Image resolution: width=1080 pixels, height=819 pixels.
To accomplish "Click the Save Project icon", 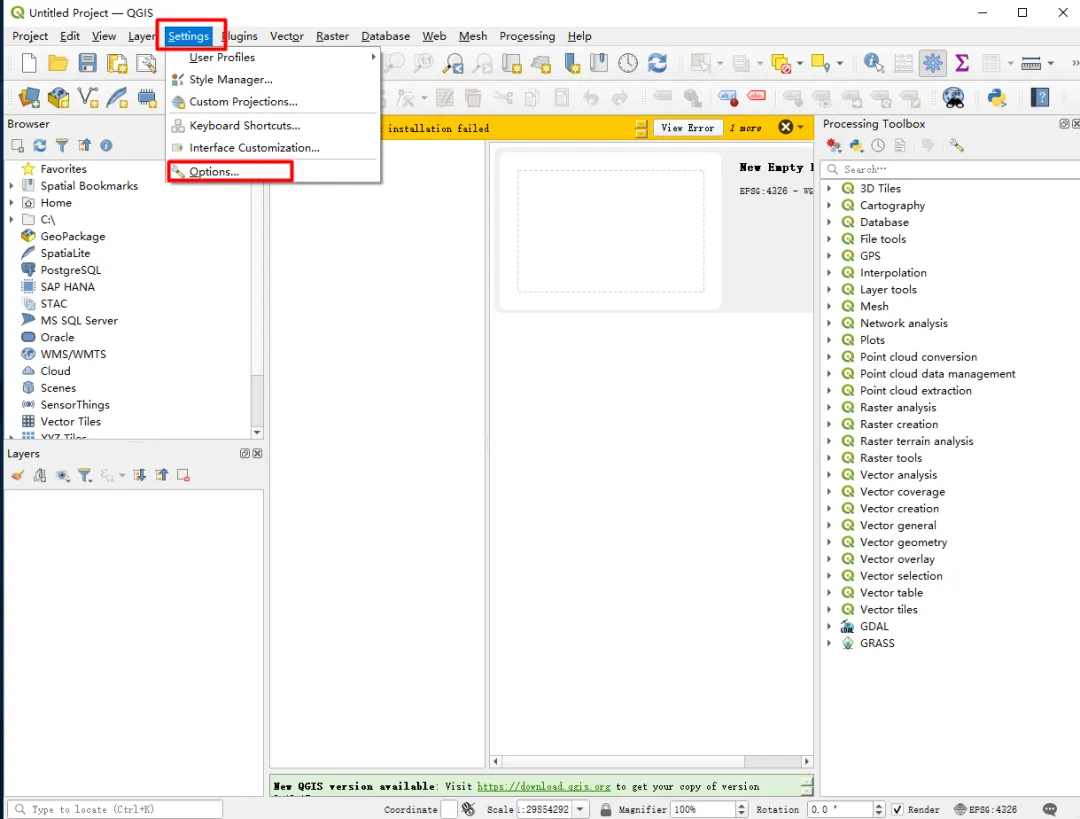I will pyautogui.click(x=87, y=63).
